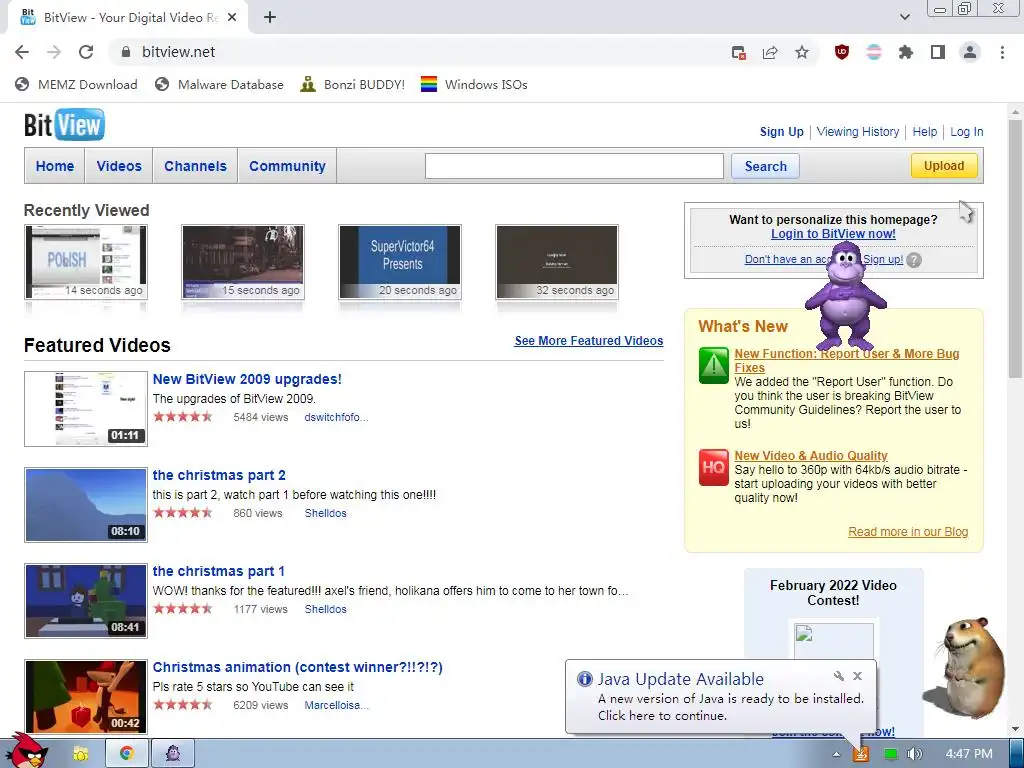
Task: Open Christmas animation contest winner title
Action: [297, 667]
